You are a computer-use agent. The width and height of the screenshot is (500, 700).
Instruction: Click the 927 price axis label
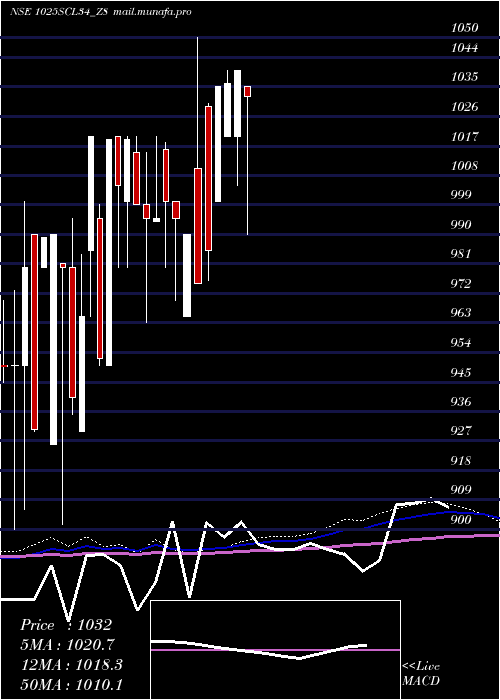(461, 431)
